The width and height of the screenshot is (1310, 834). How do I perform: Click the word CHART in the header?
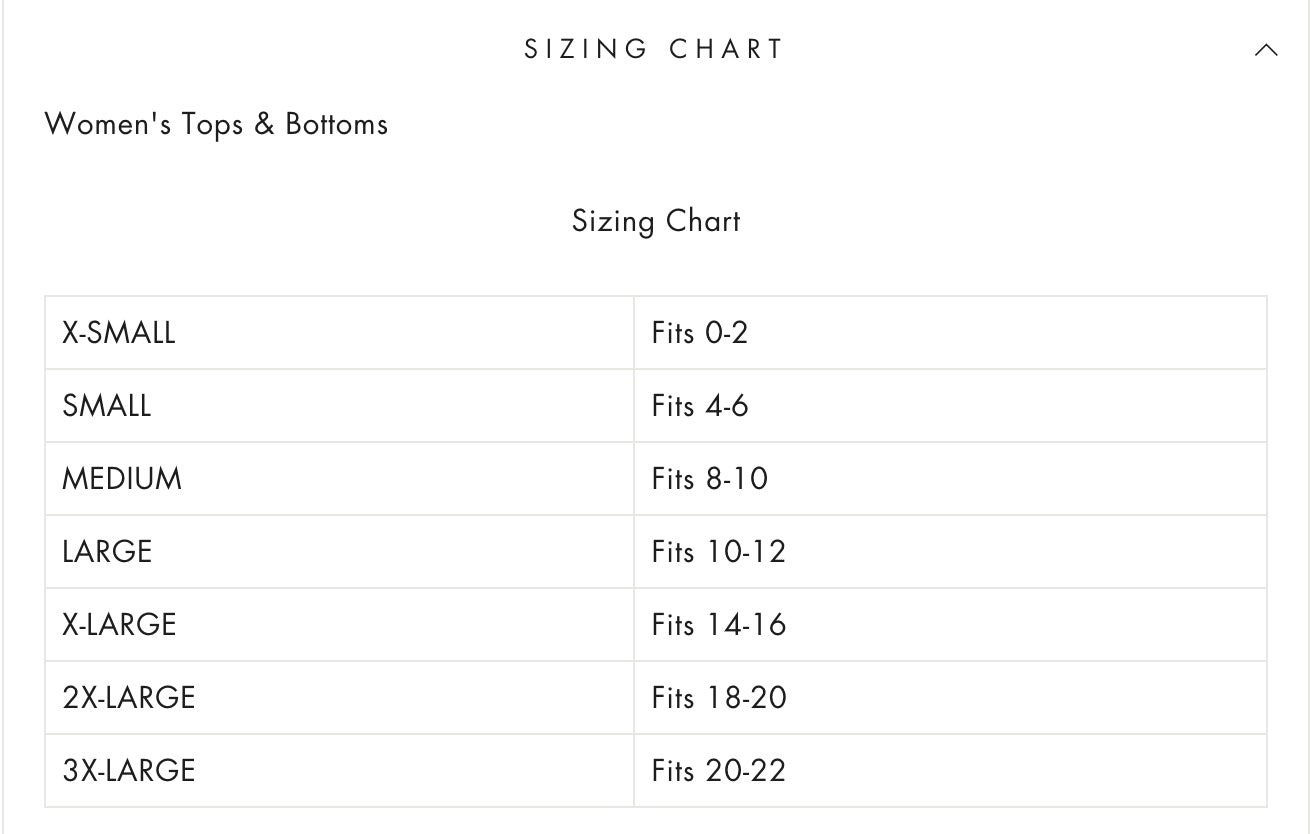(x=726, y=49)
